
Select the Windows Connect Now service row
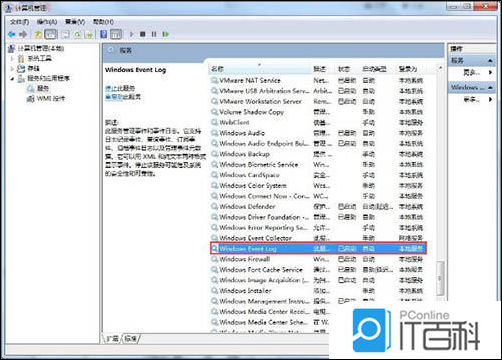click(x=318, y=196)
